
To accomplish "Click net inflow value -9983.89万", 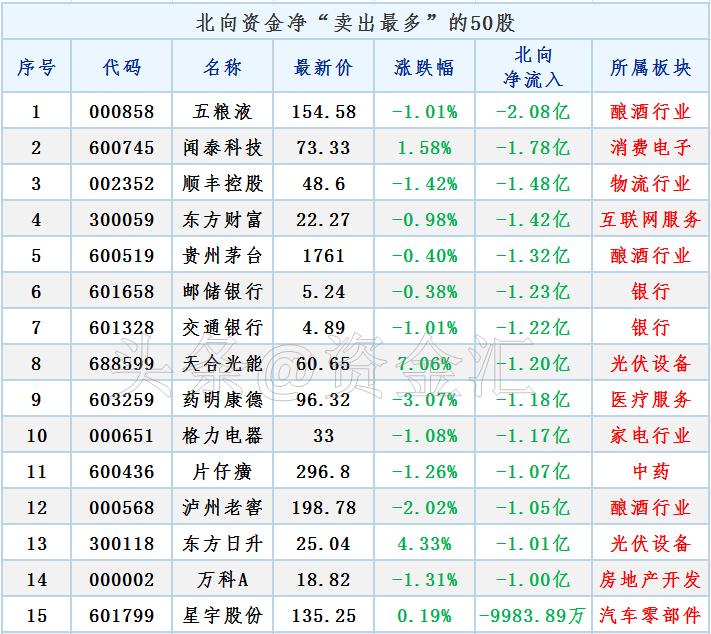I will pyautogui.click(x=533, y=615).
